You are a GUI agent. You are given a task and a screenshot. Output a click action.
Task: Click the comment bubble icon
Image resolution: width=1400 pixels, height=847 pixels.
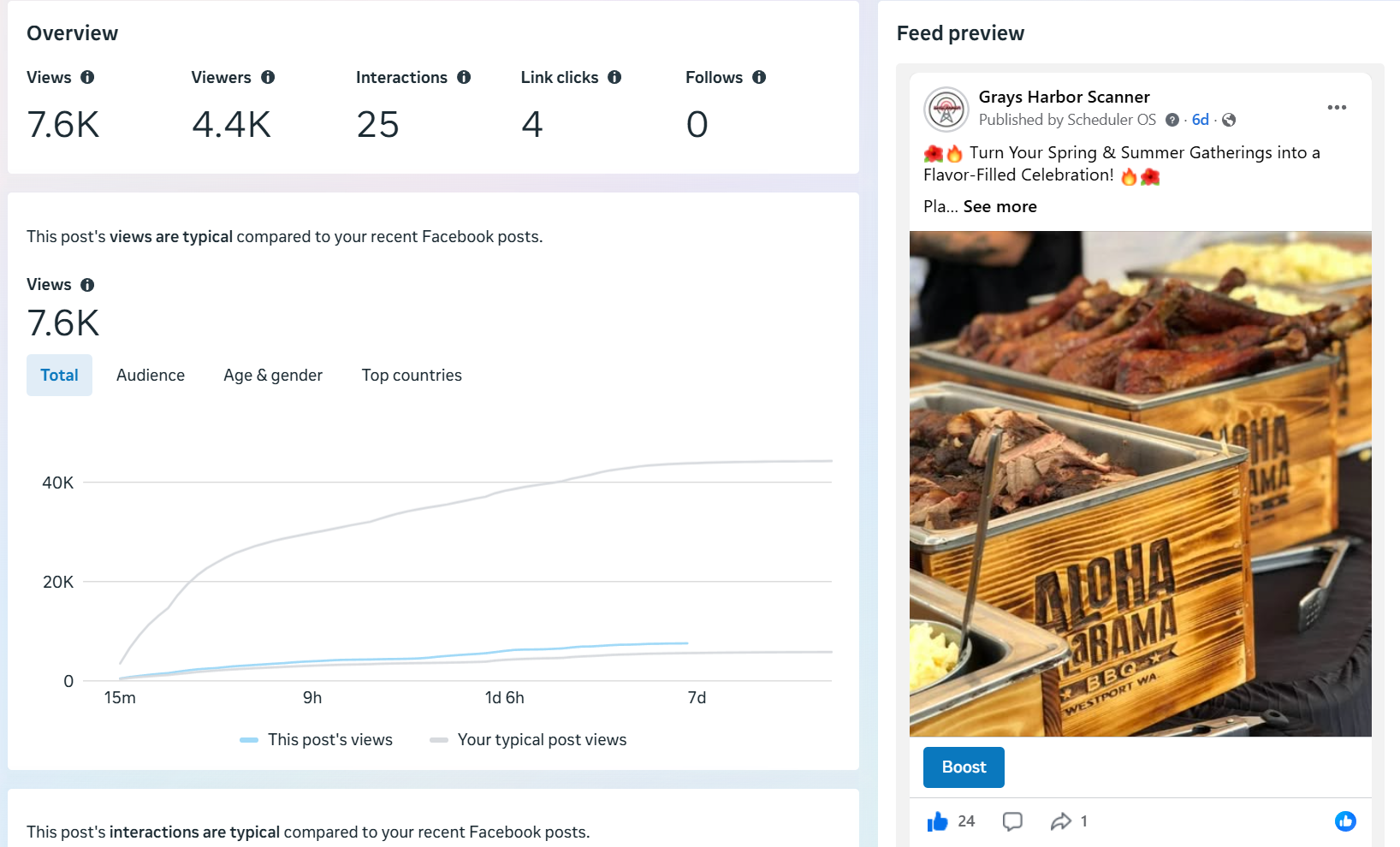pos(1012,821)
